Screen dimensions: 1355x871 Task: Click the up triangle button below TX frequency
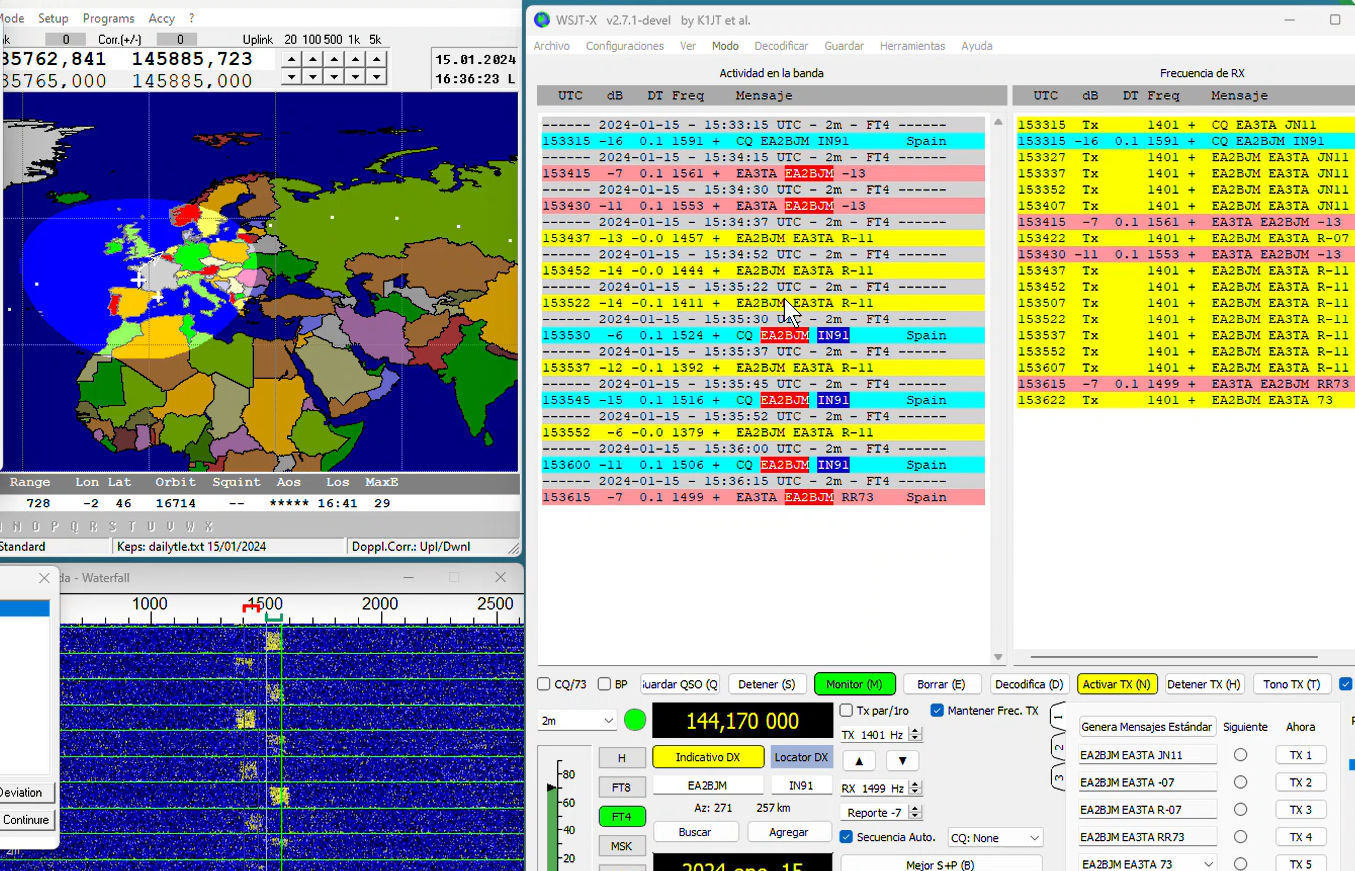tap(858, 760)
